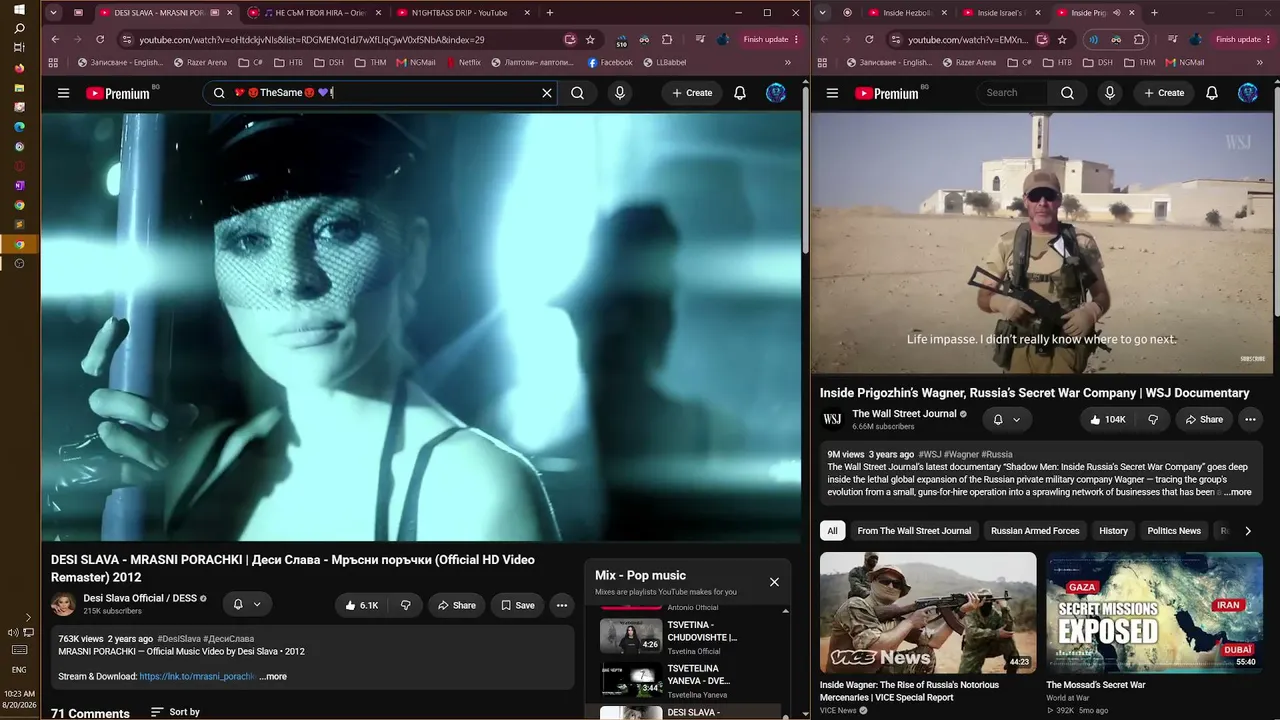The height and width of the screenshot is (720, 1280).
Task: Mute the Inside Prigozhin tab audio
Action: 1116,13
